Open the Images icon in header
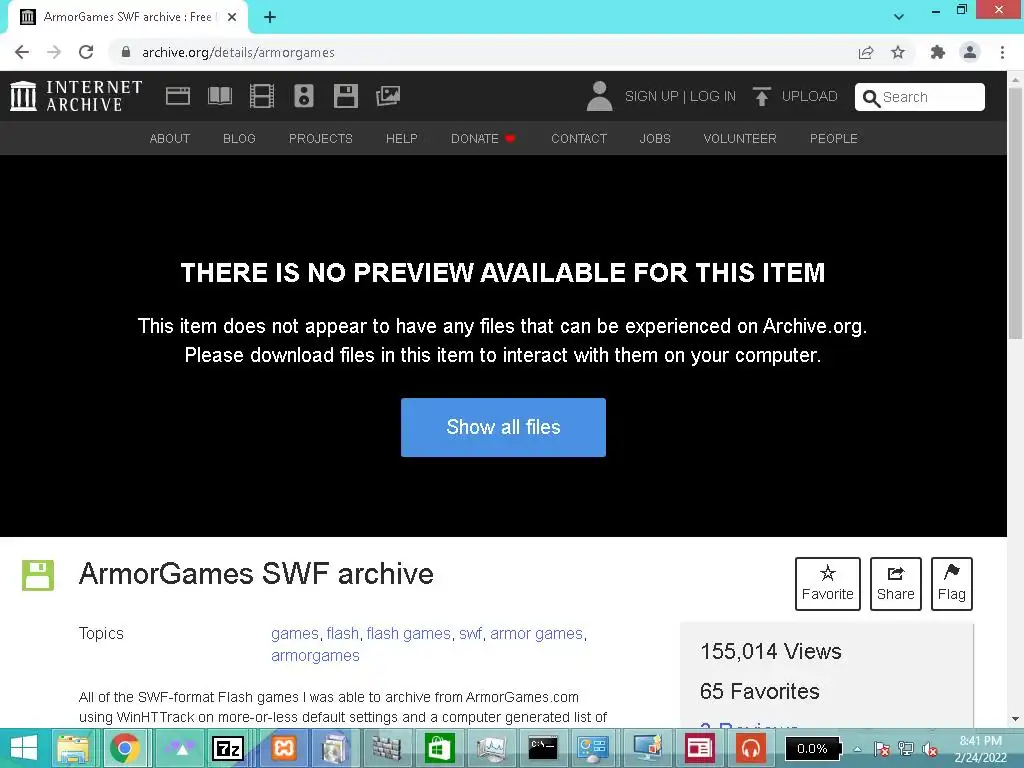Image resolution: width=1024 pixels, height=768 pixels. pos(388,96)
